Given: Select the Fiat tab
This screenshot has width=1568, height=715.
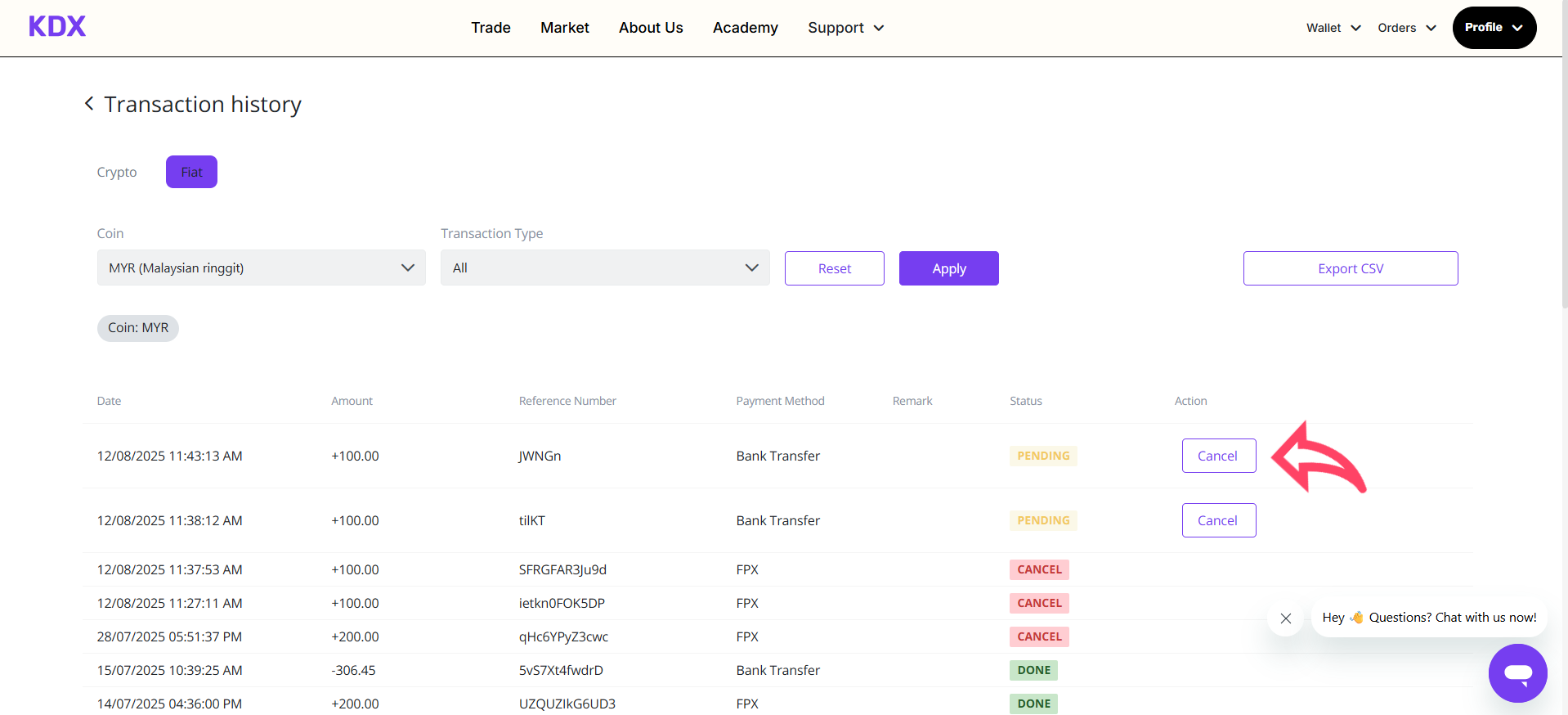Looking at the screenshot, I should click(x=191, y=172).
